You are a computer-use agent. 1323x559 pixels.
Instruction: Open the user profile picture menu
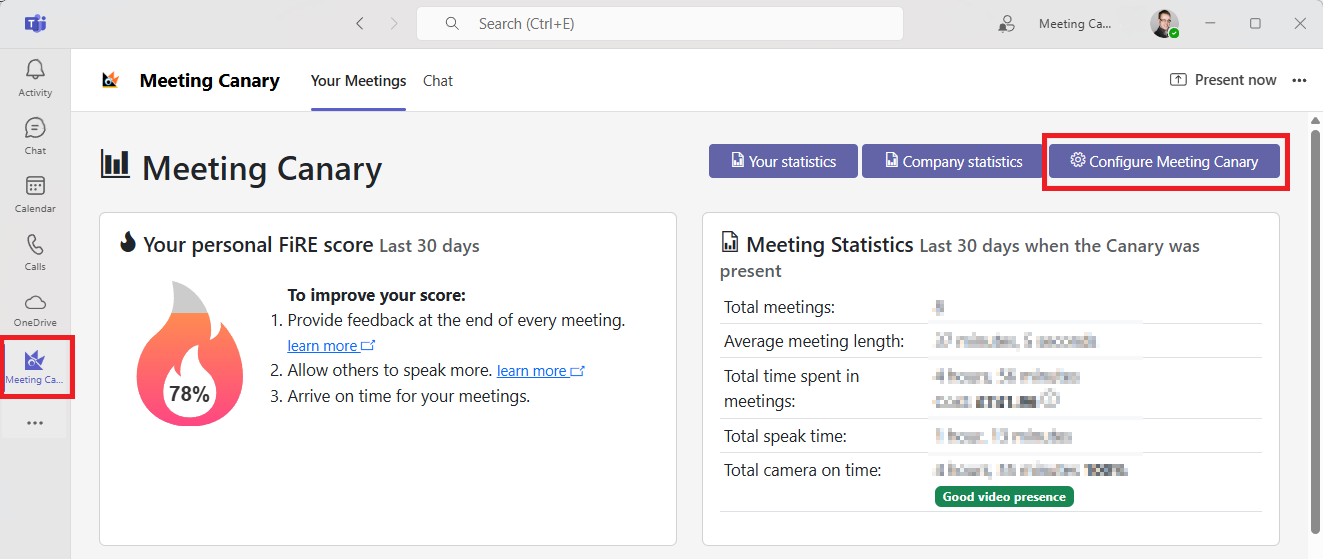1164,24
